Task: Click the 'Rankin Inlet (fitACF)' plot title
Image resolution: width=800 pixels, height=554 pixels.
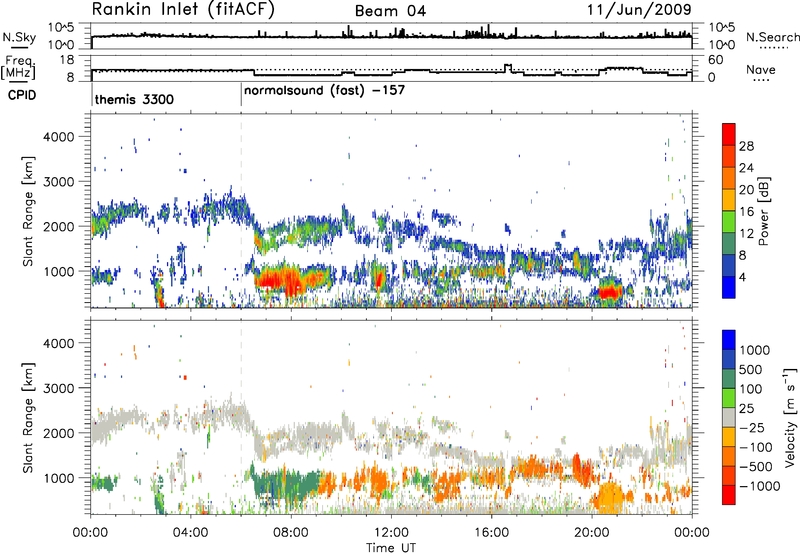Action: click(x=183, y=10)
